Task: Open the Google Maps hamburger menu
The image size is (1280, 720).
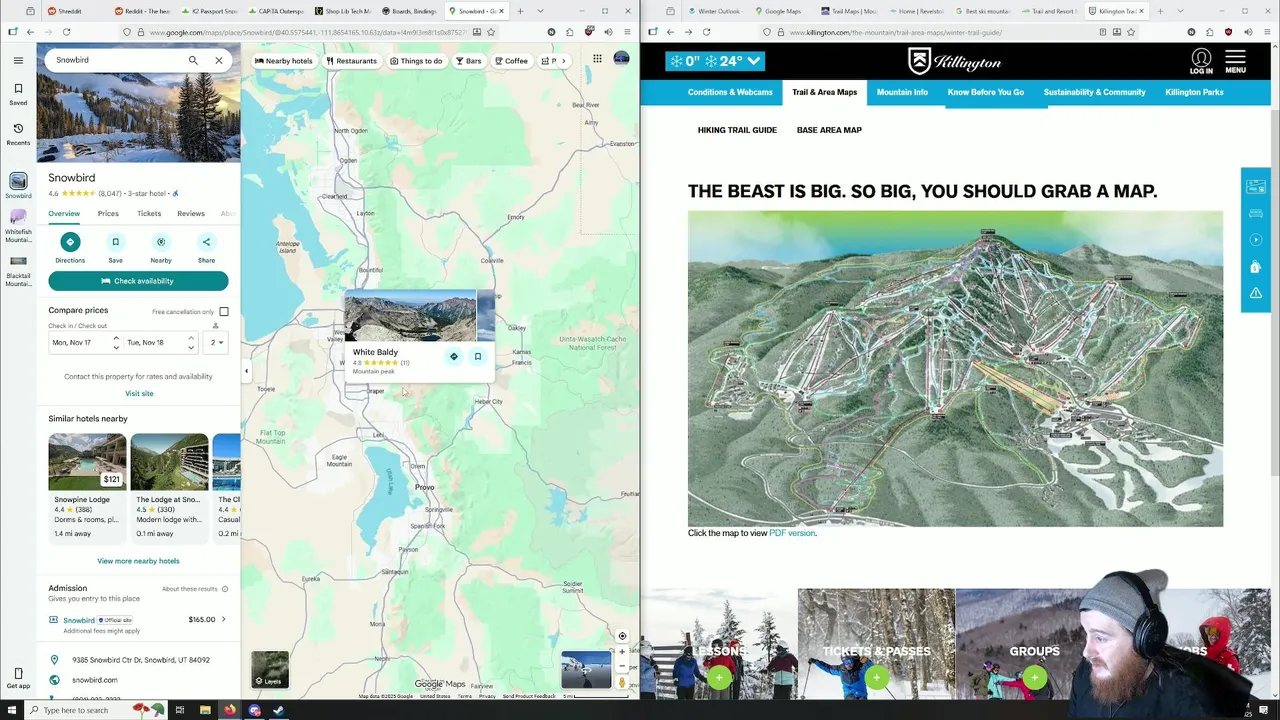Action: point(18,60)
